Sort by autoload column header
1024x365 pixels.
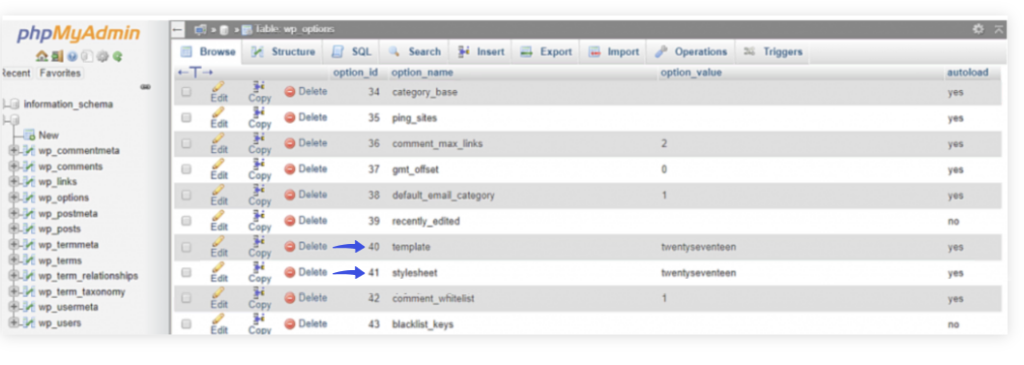coord(967,72)
